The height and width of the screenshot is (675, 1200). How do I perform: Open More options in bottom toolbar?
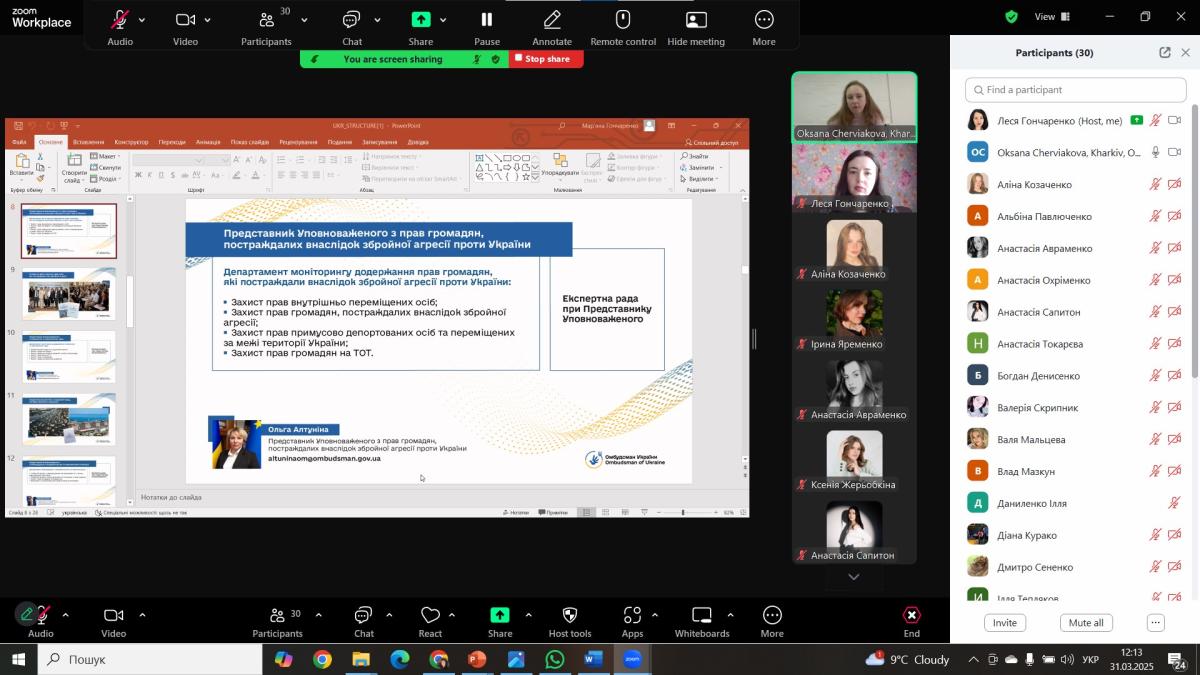771,616
